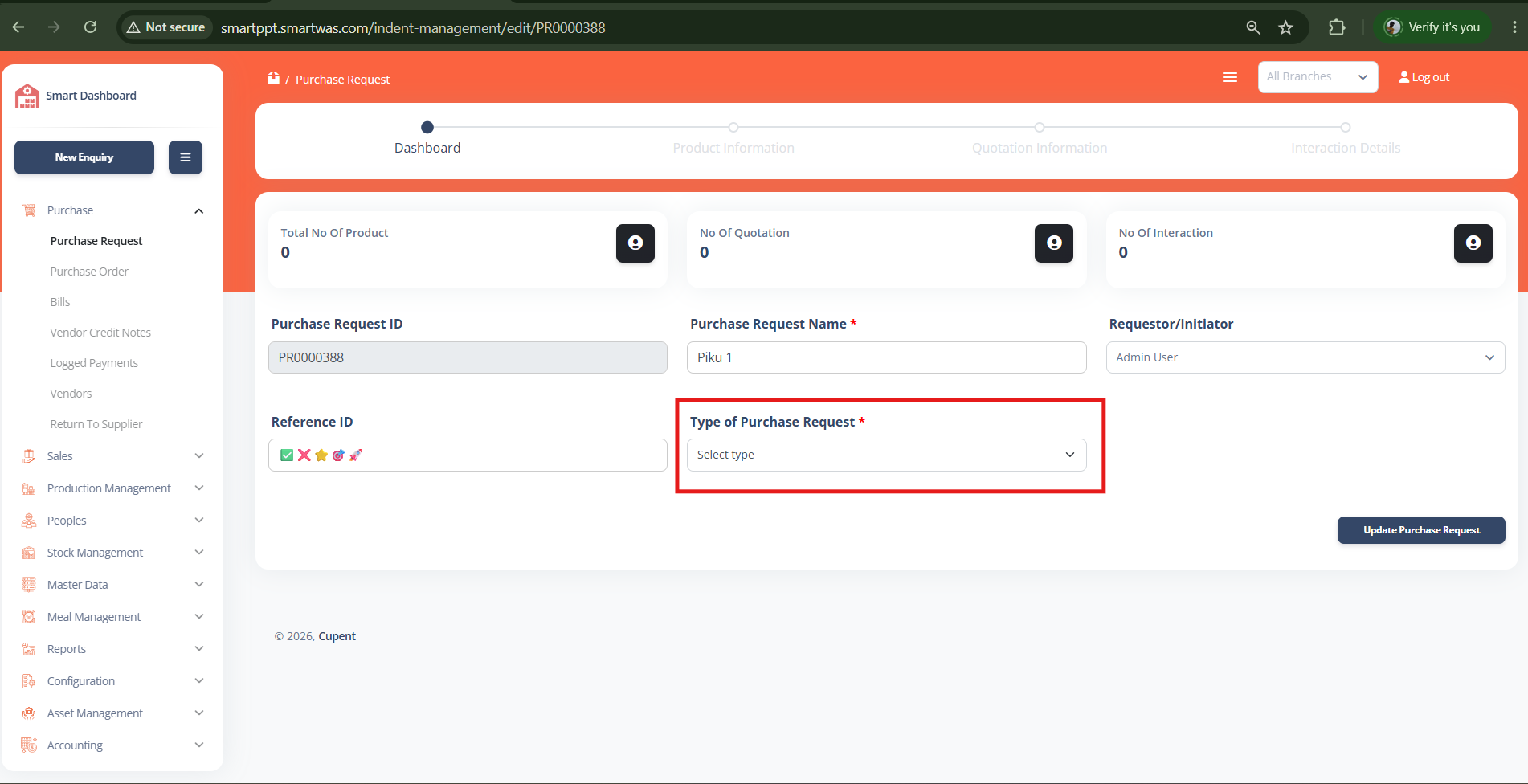Click the No Of Interaction card icon
This screenshot has width=1528, height=784.
(1473, 243)
